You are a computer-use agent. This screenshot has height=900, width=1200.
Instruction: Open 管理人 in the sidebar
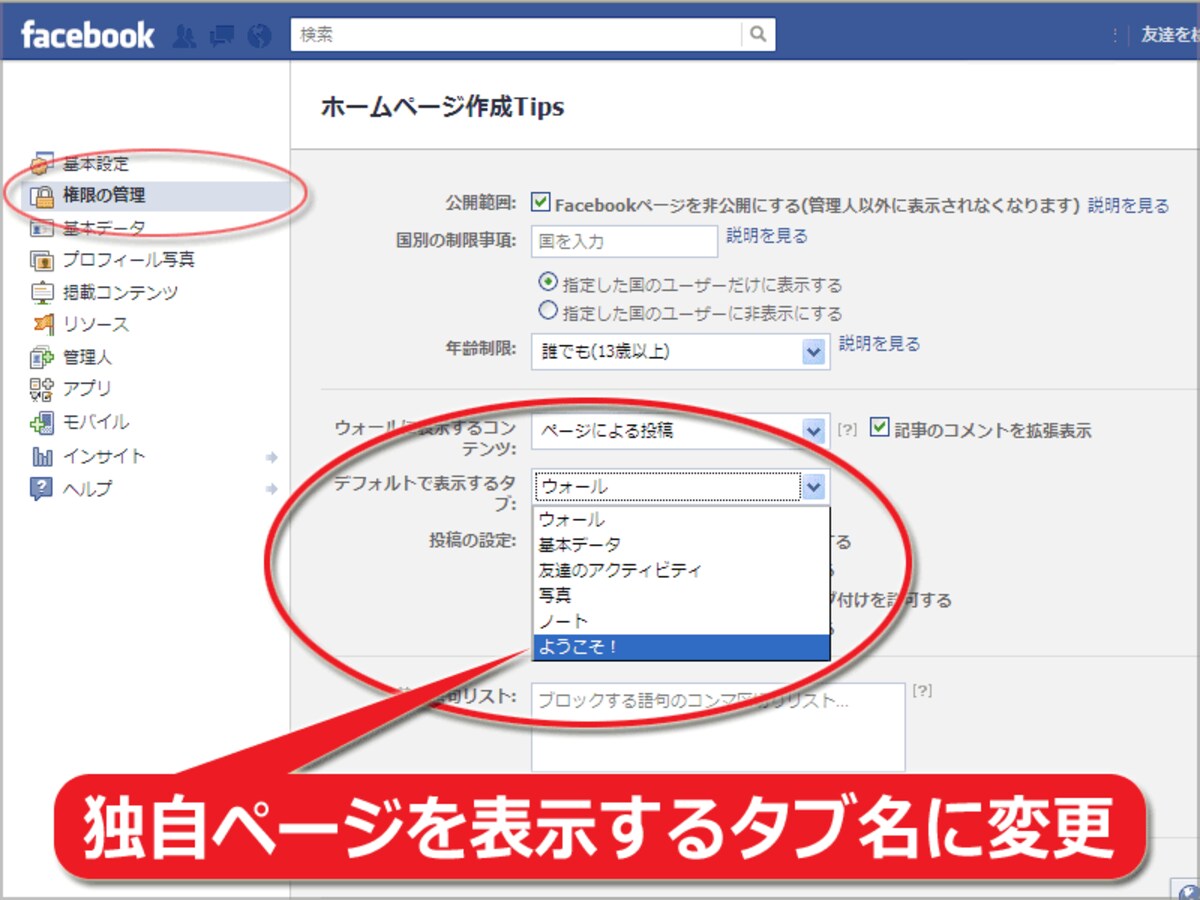pos(87,357)
